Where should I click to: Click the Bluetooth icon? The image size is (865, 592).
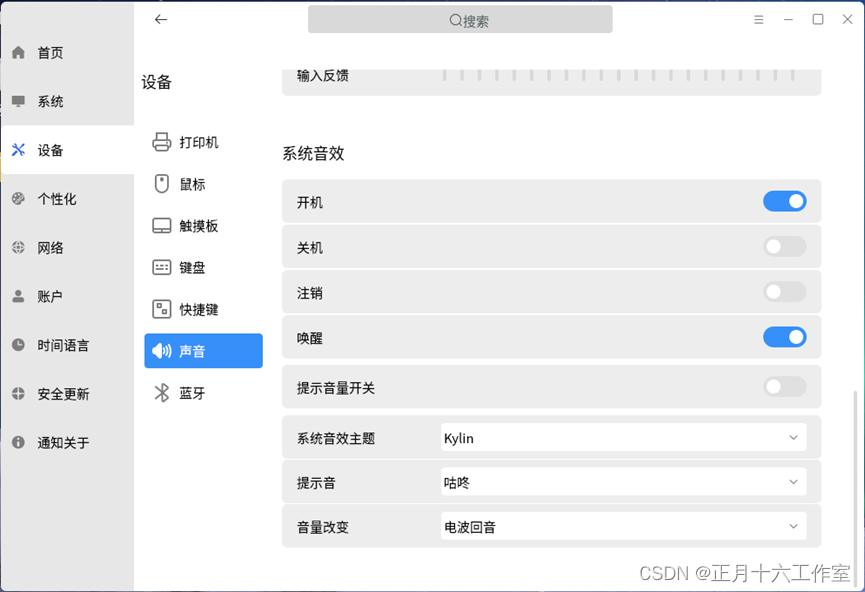(x=162, y=393)
